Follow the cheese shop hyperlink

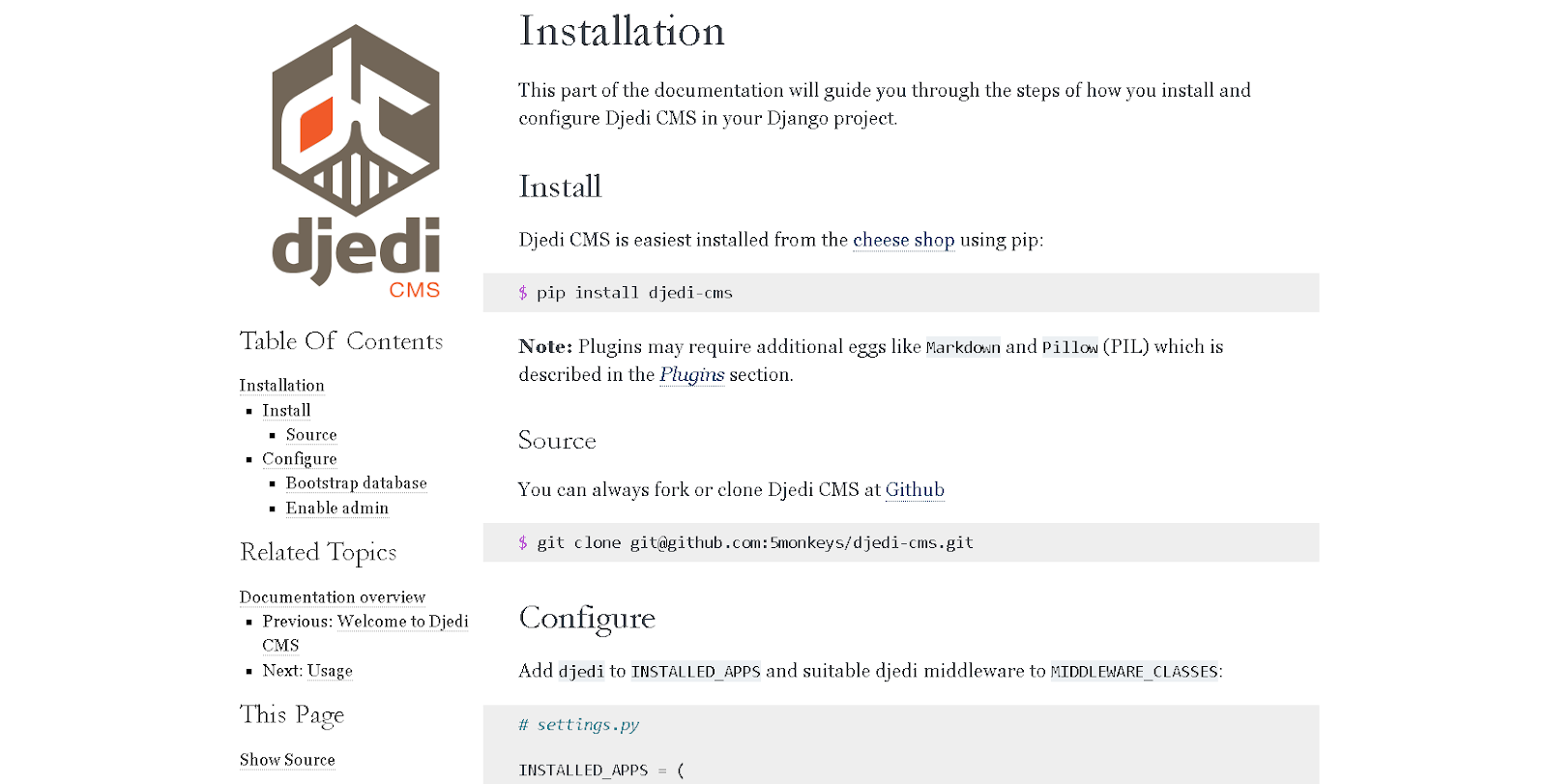pos(903,240)
